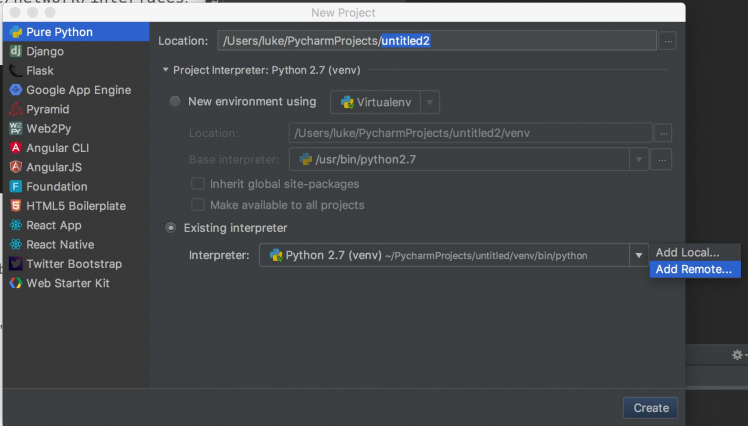Select the Web2Py project icon
The image size is (748, 426).
click(x=16, y=128)
